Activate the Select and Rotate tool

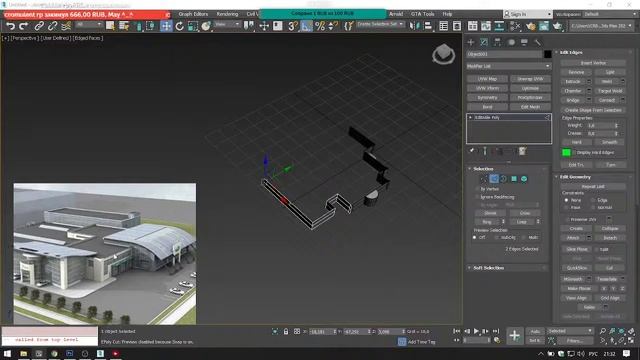pyautogui.click(x=180, y=27)
